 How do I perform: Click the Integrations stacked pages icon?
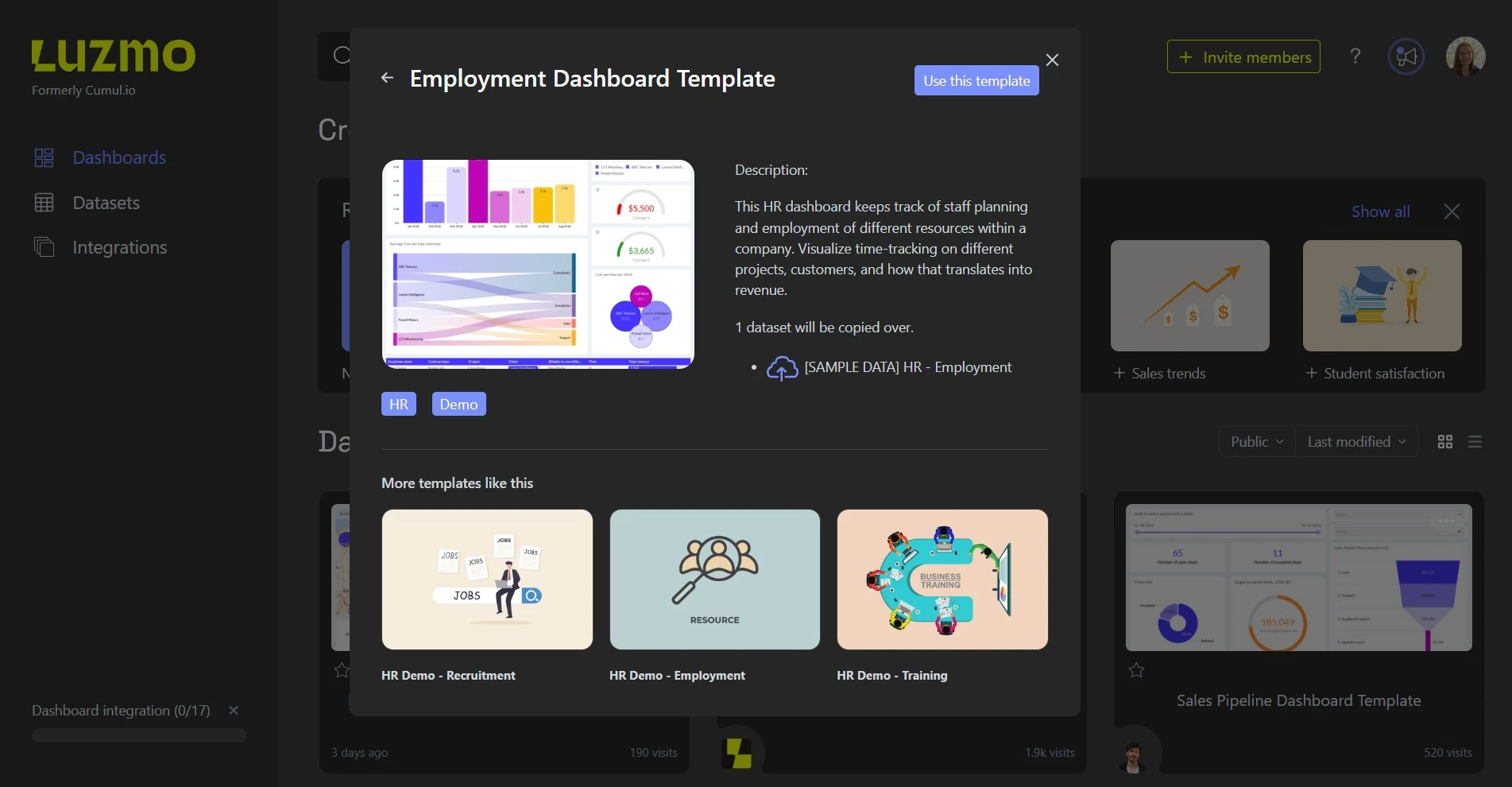[44, 247]
